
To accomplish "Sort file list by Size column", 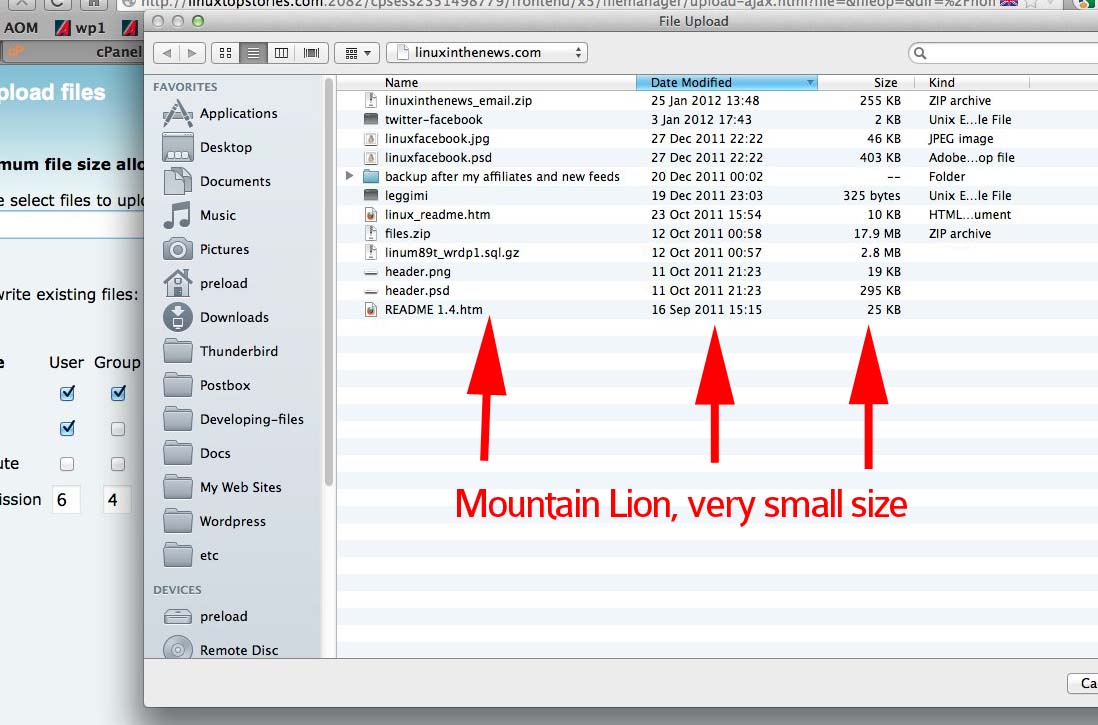I will 866,83.
